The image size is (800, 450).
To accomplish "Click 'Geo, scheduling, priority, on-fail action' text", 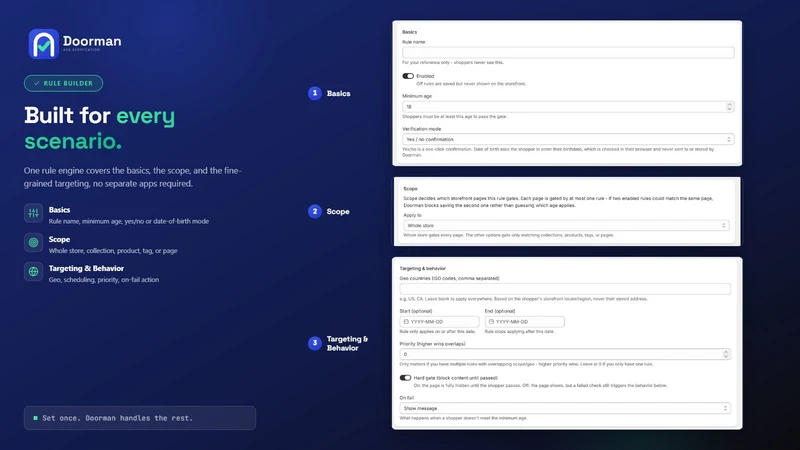I will (x=104, y=280).
